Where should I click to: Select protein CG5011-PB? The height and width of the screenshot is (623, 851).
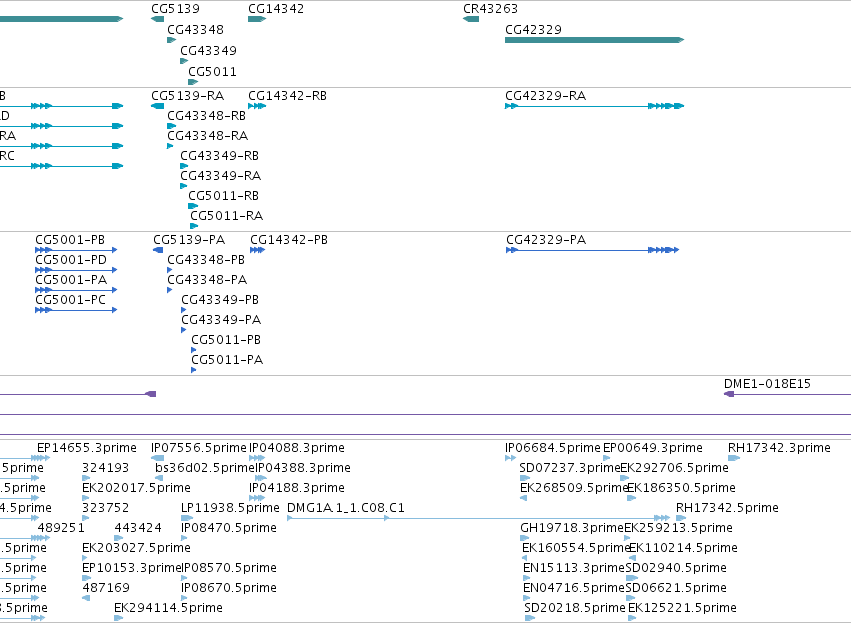click(x=226, y=340)
